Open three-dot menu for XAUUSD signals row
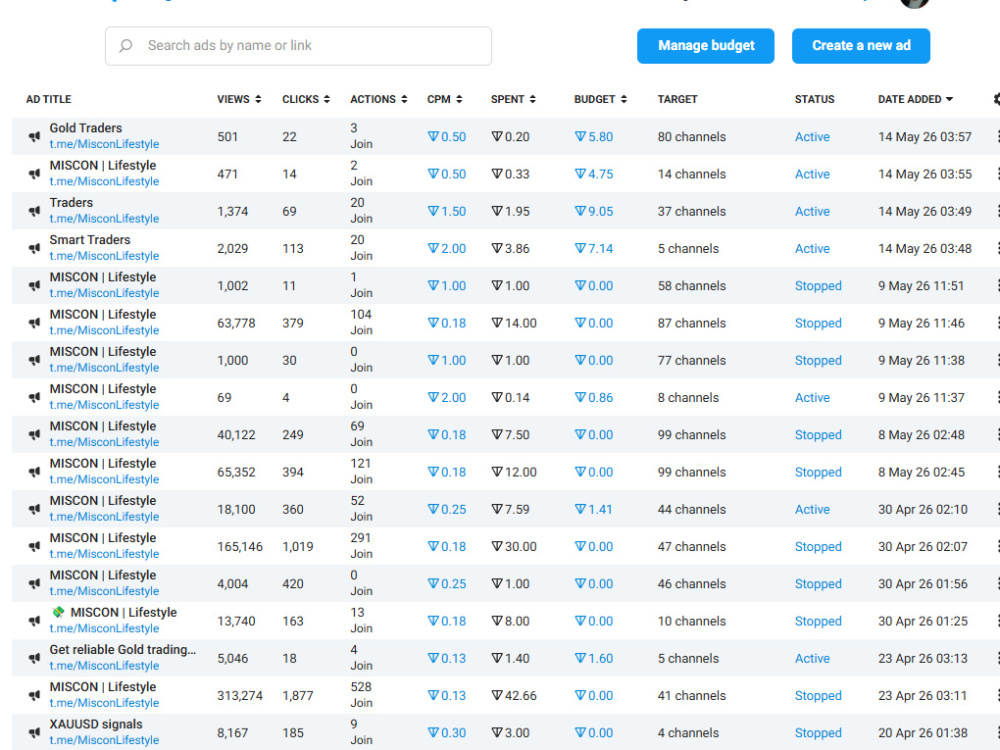 click(x=997, y=733)
